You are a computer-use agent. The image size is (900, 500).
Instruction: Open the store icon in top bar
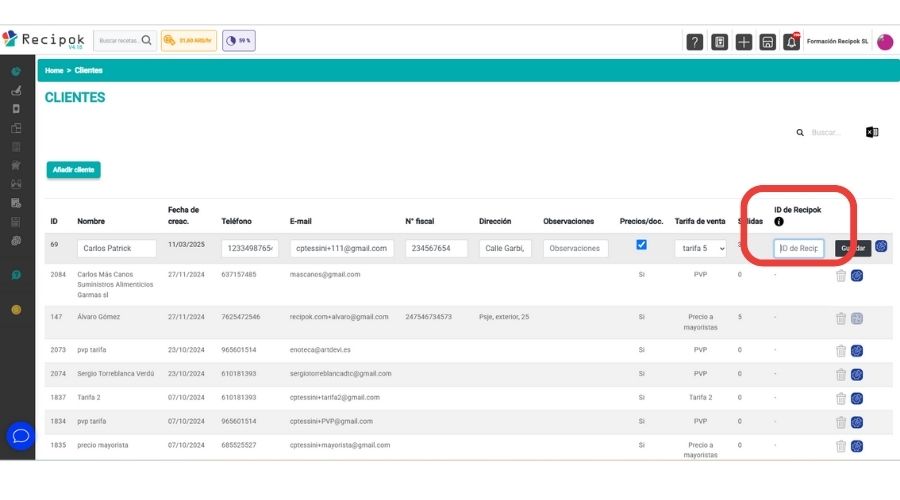point(767,41)
